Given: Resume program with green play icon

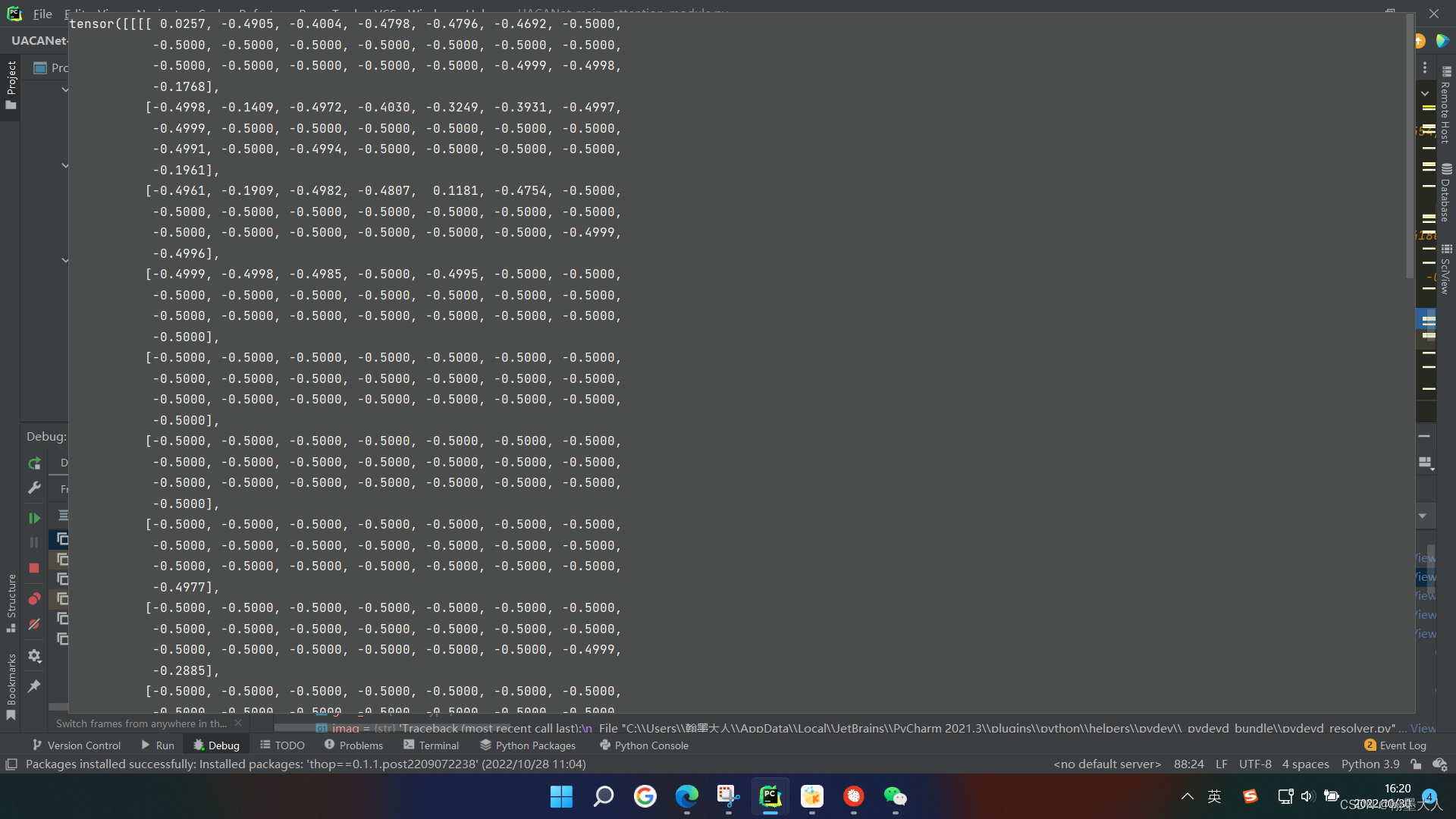Looking at the screenshot, I should (x=34, y=518).
